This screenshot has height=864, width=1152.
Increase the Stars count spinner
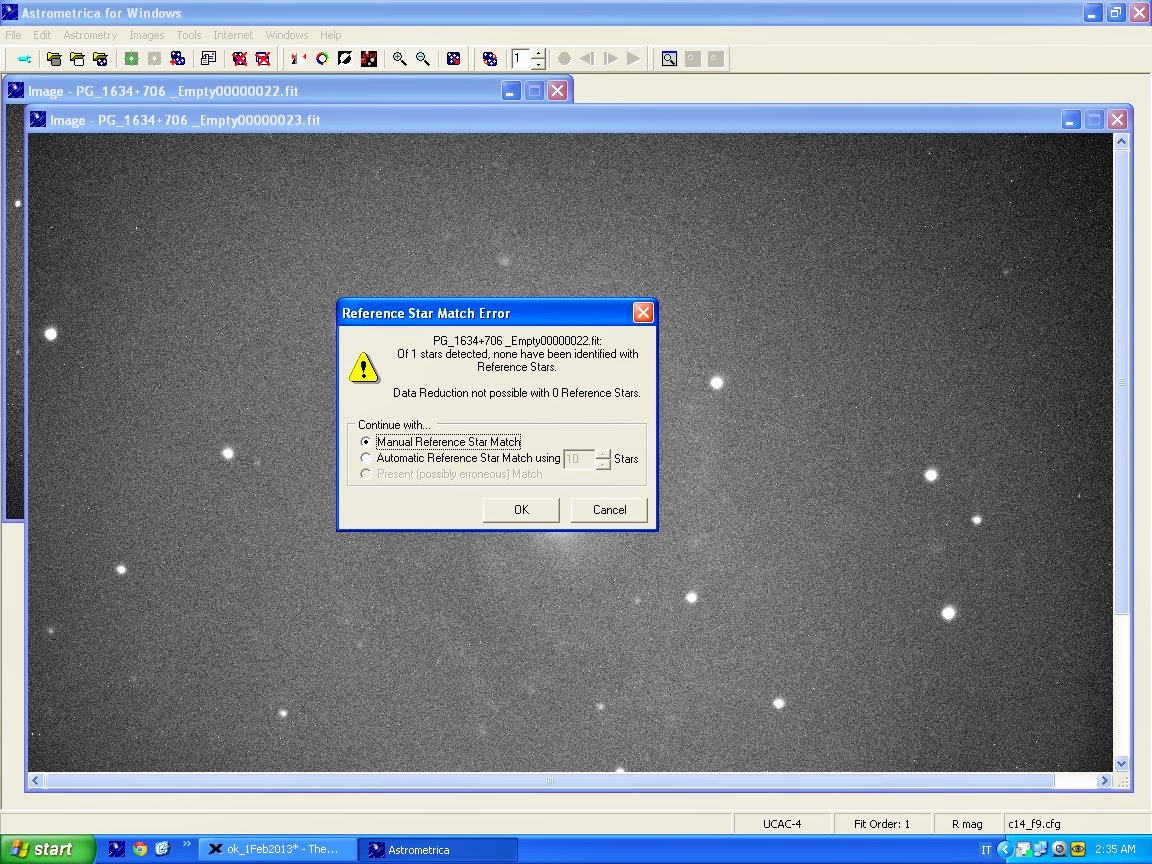603,454
